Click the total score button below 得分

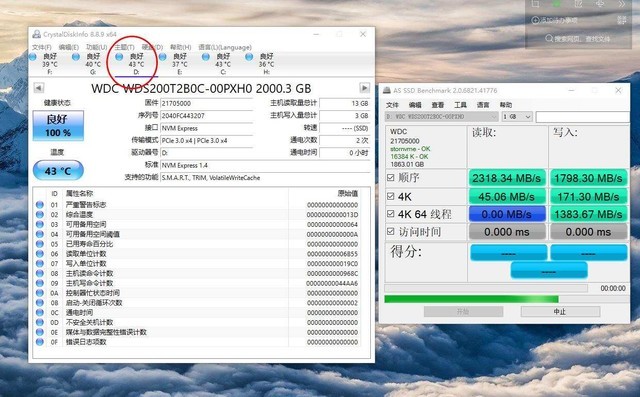549,271
